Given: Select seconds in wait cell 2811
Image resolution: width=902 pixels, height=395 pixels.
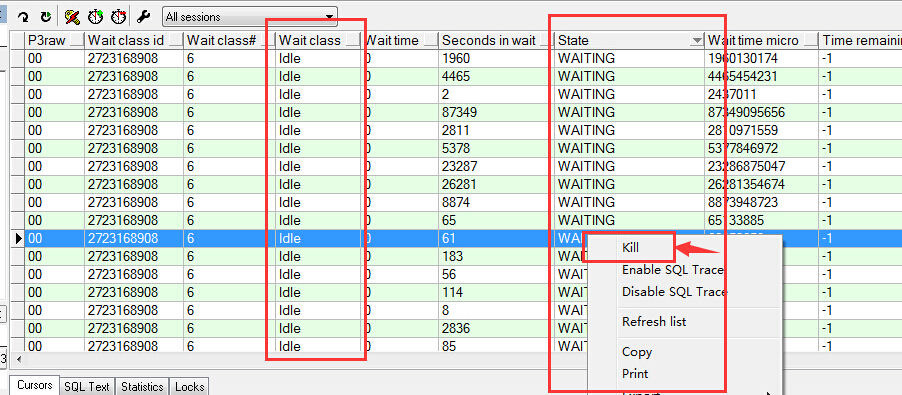Looking at the screenshot, I should click(x=497, y=130).
